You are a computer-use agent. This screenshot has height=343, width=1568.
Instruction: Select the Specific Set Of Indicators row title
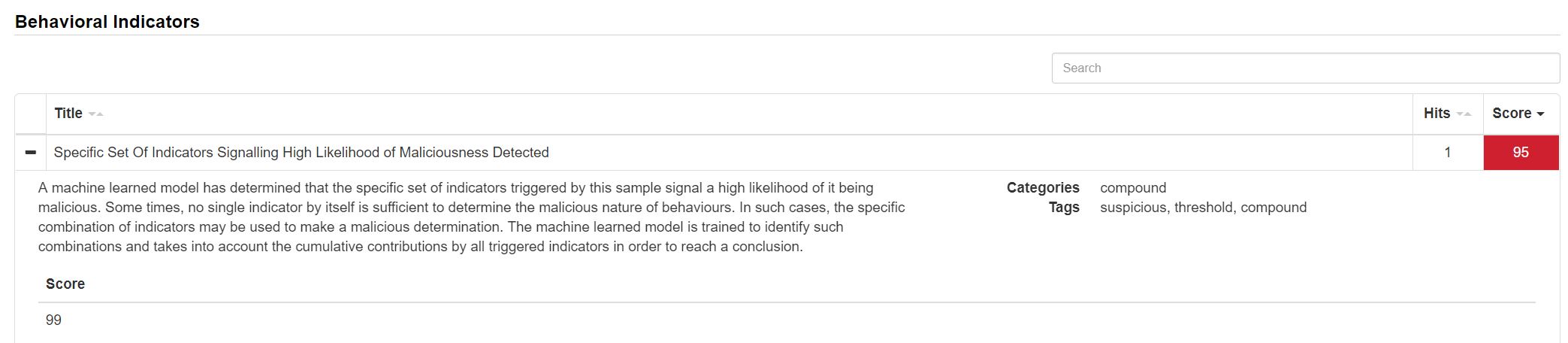[x=301, y=153]
